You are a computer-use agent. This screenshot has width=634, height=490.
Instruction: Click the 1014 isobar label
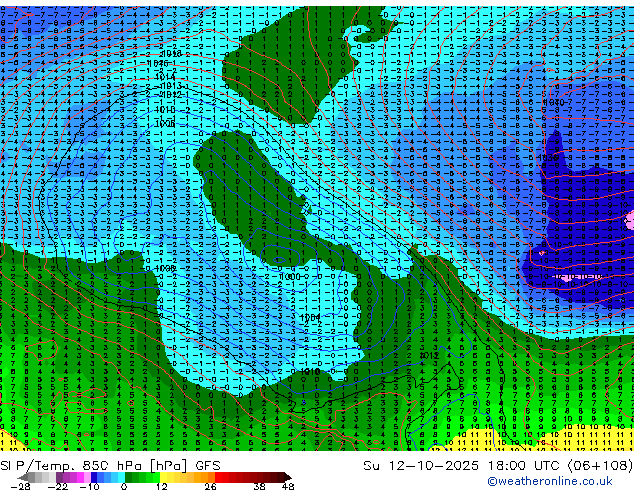click(x=165, y=77)
